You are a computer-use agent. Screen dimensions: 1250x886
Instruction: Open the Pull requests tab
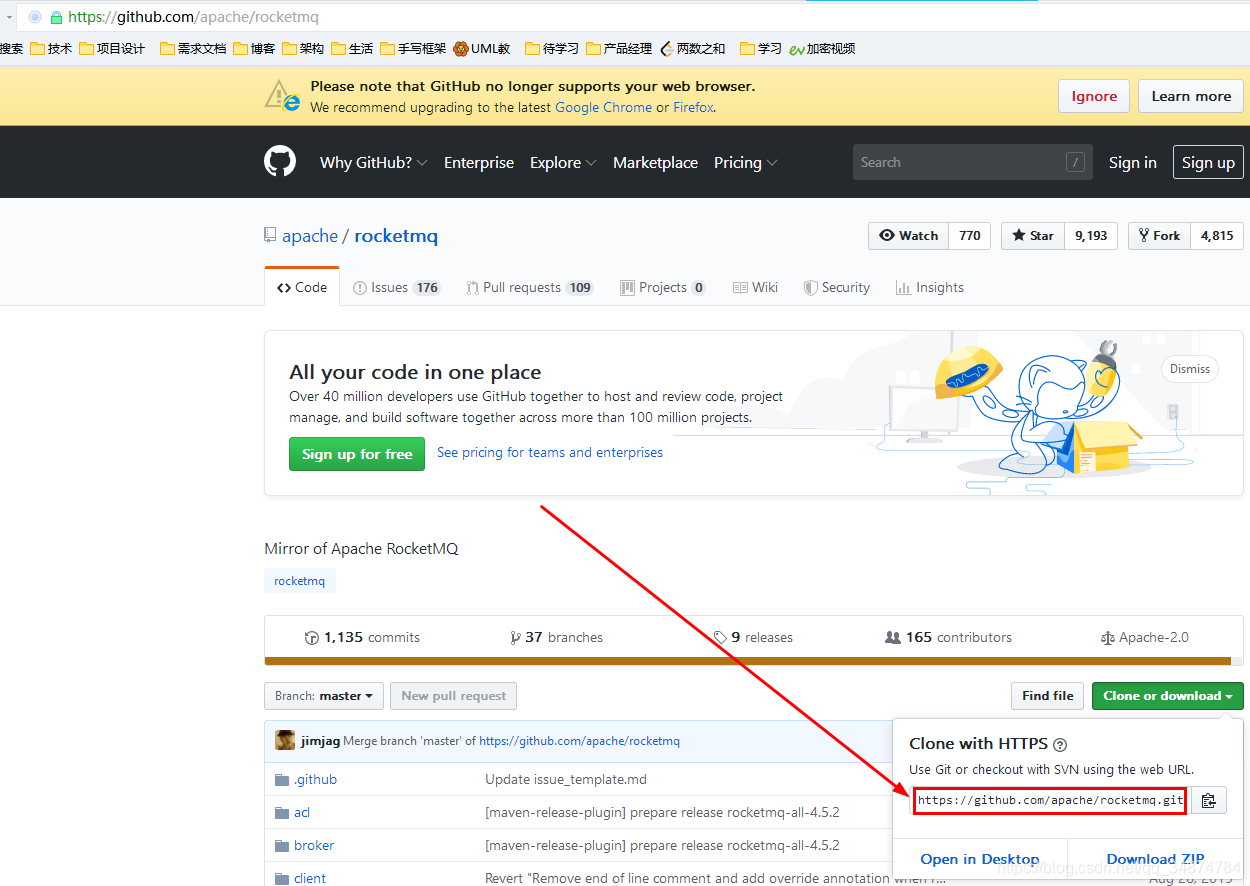point(529,287)
